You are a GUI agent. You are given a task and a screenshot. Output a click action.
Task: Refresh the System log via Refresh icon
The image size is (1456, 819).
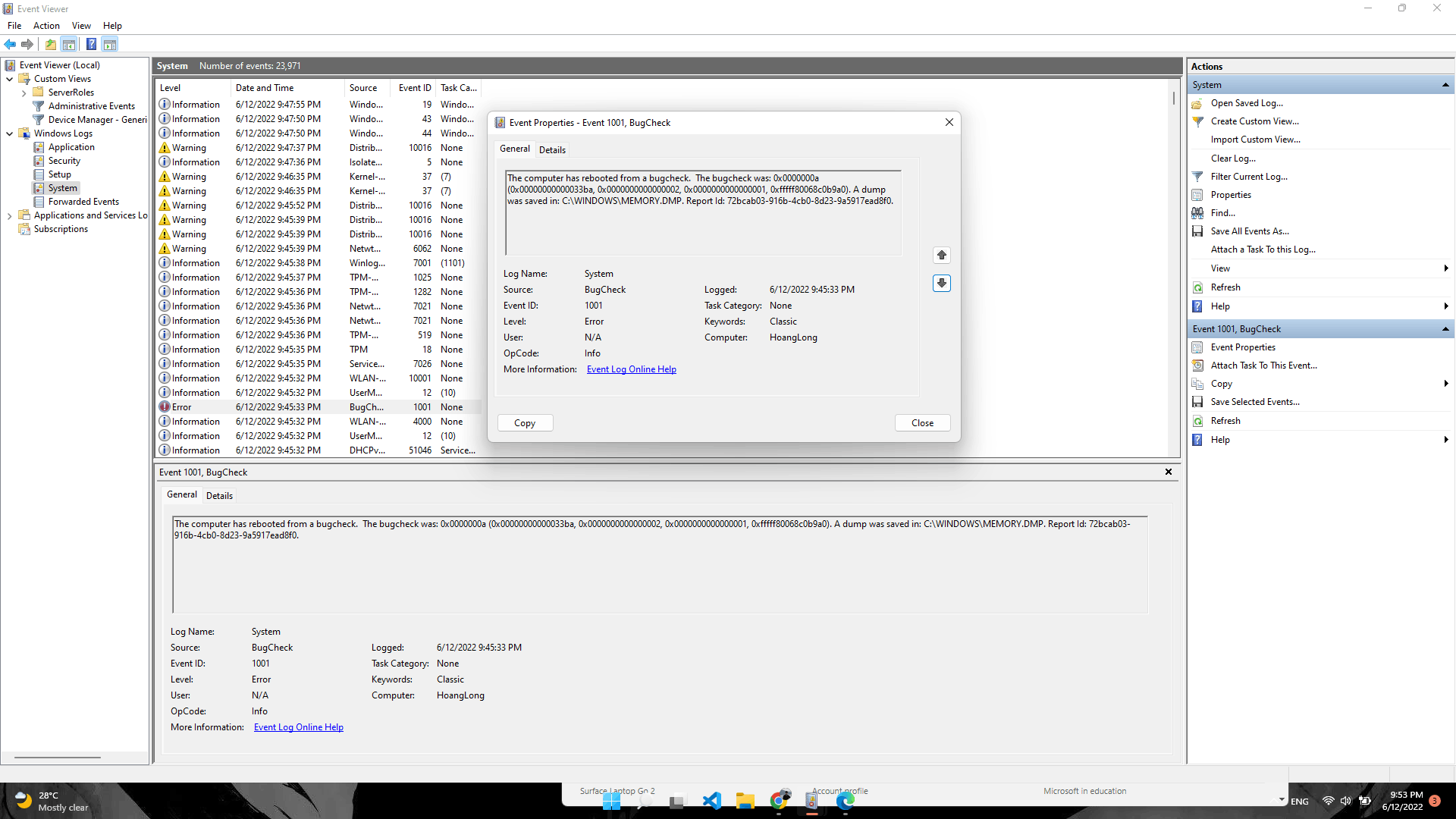1198,287
